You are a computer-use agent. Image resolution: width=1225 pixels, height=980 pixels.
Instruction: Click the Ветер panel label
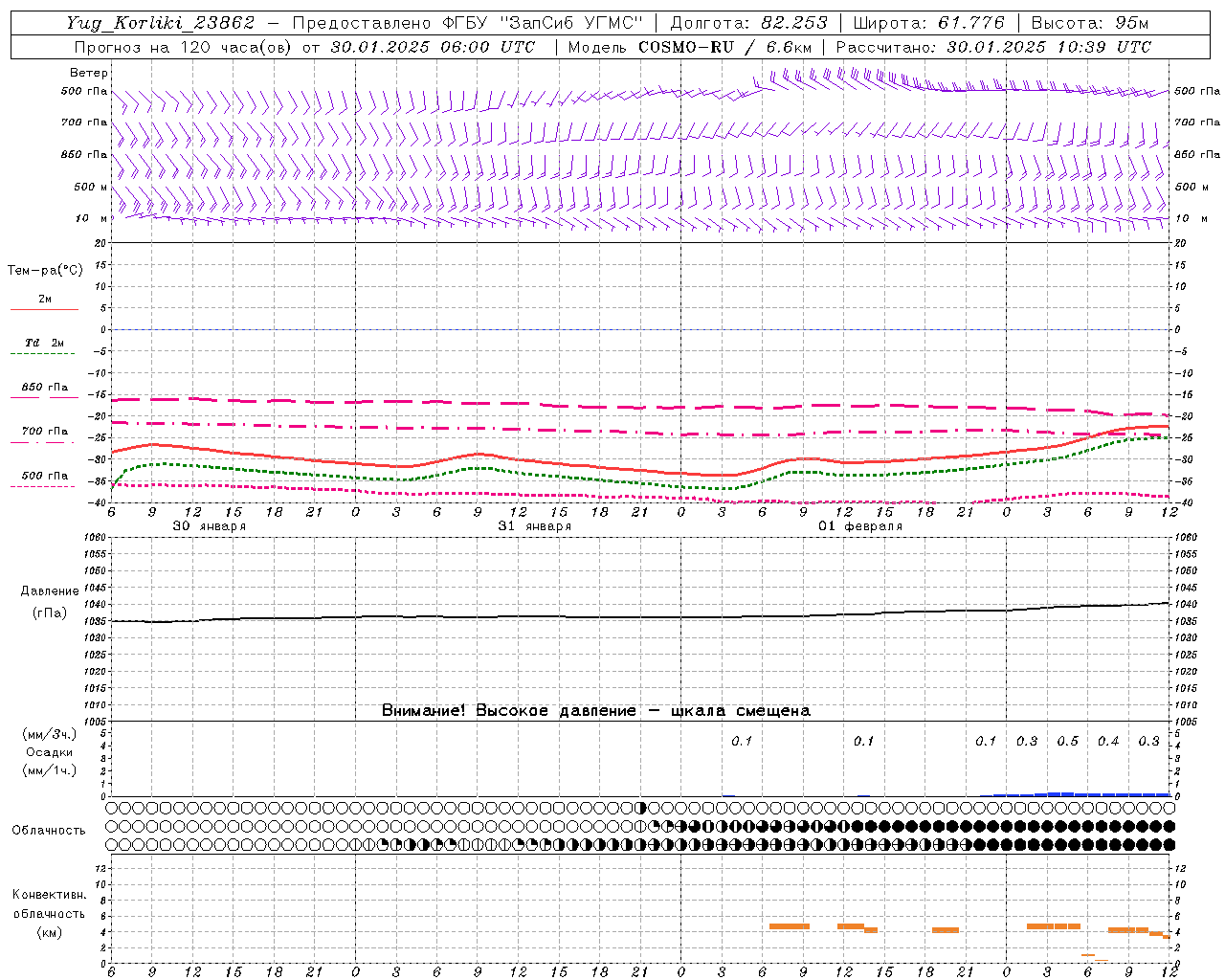pyautogui.click(x=89, y=73)
